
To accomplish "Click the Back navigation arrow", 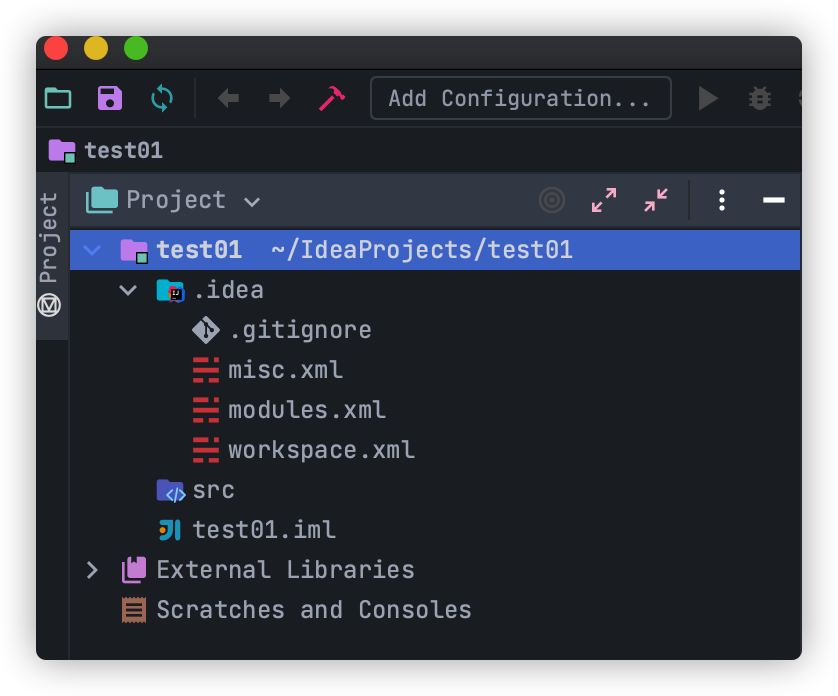I will tap(228, 98).
